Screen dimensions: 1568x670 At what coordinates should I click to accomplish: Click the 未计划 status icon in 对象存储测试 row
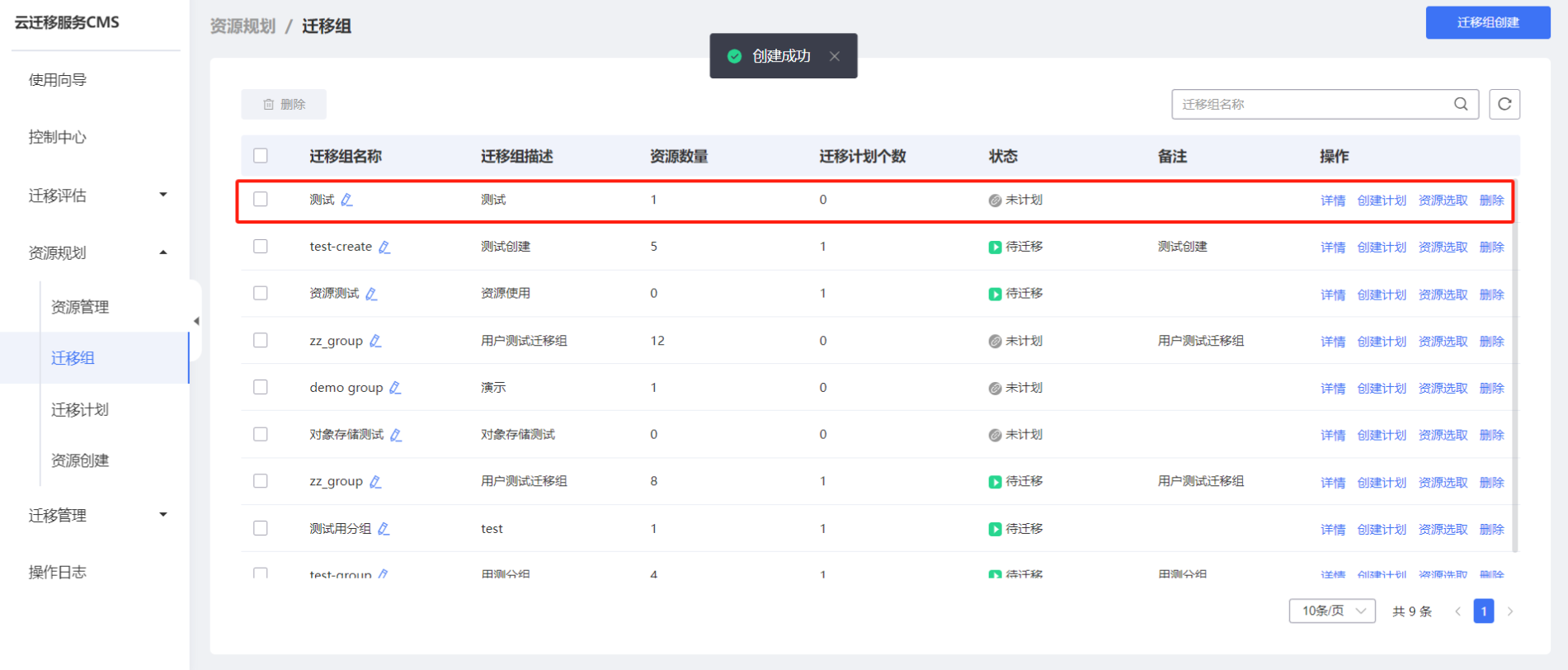tap(995, 435)
